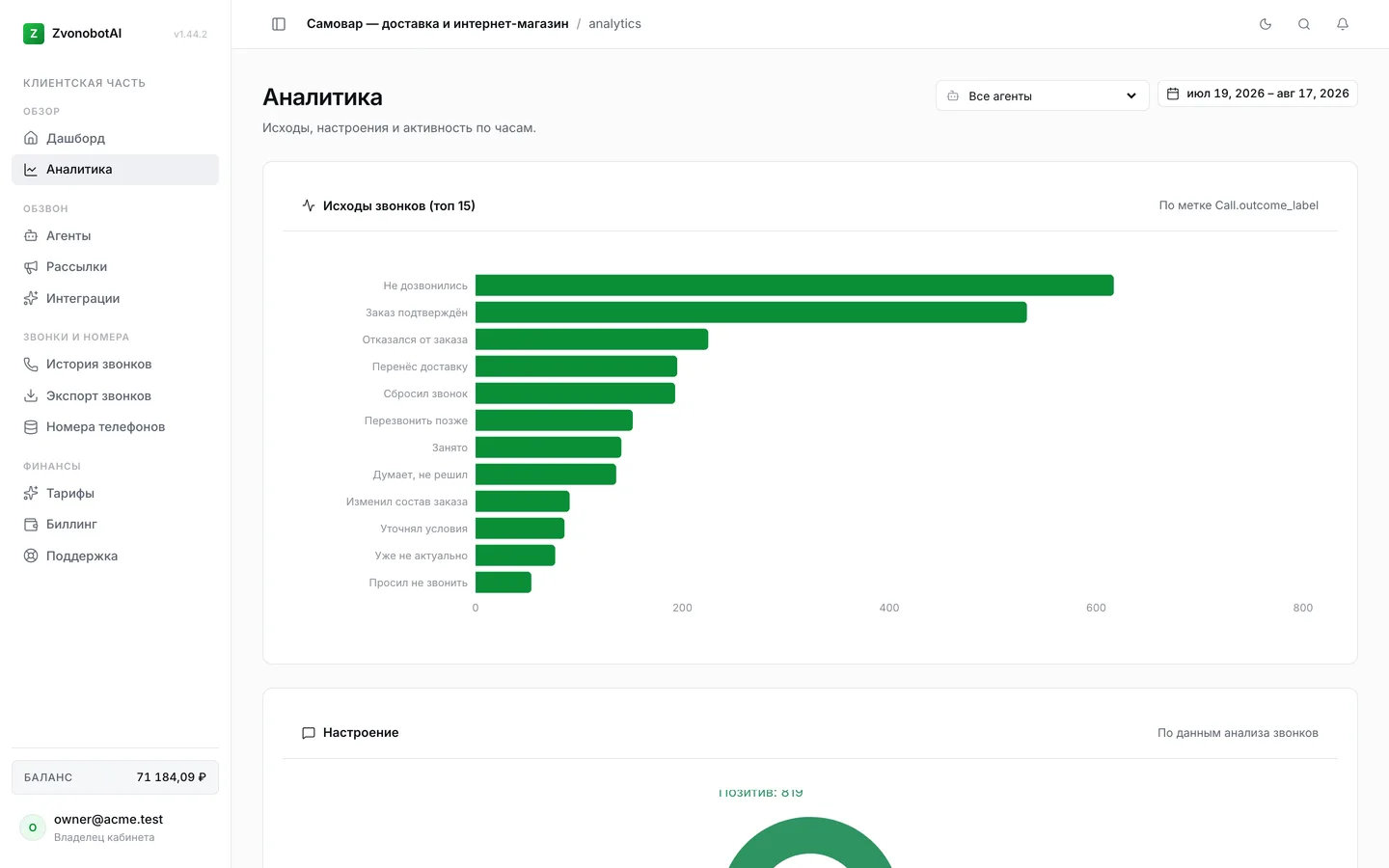Go to Номера телефонов
The width and height of the screenshot is (1389, 868).
coord(115,427)
